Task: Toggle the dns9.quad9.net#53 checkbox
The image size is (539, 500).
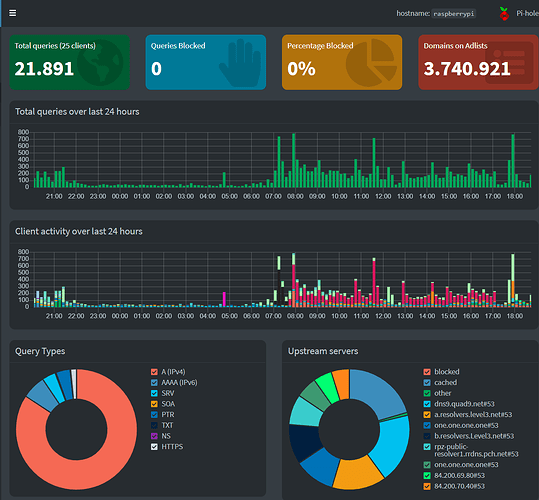Action: pyautogui.click(x=427, y=404)
